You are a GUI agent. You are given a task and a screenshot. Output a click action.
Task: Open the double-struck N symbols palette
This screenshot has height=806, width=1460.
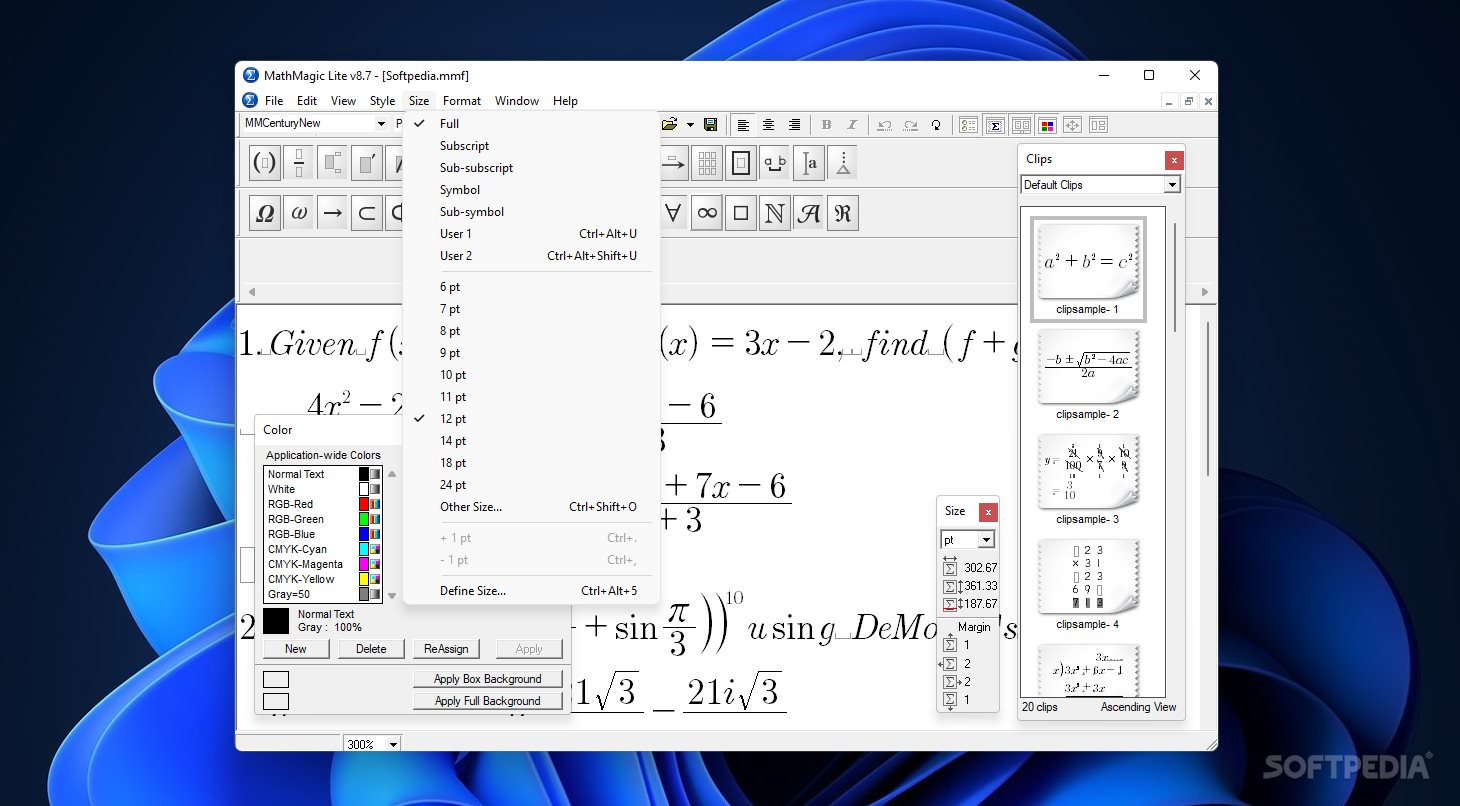[x=775, y=213]
